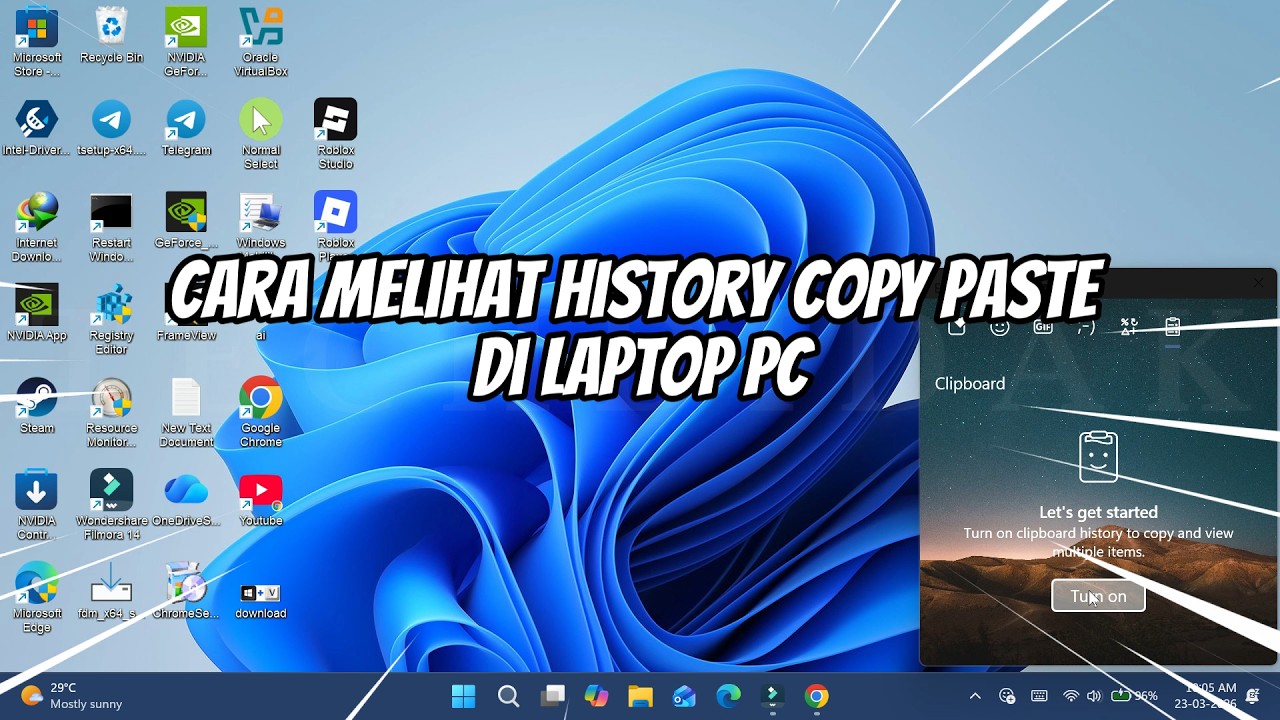Image resolution: width=1280 pixels, height=720 pixels.
Task: Open the notification bell in the taskbar
Action: click(x=1253, y=696)
